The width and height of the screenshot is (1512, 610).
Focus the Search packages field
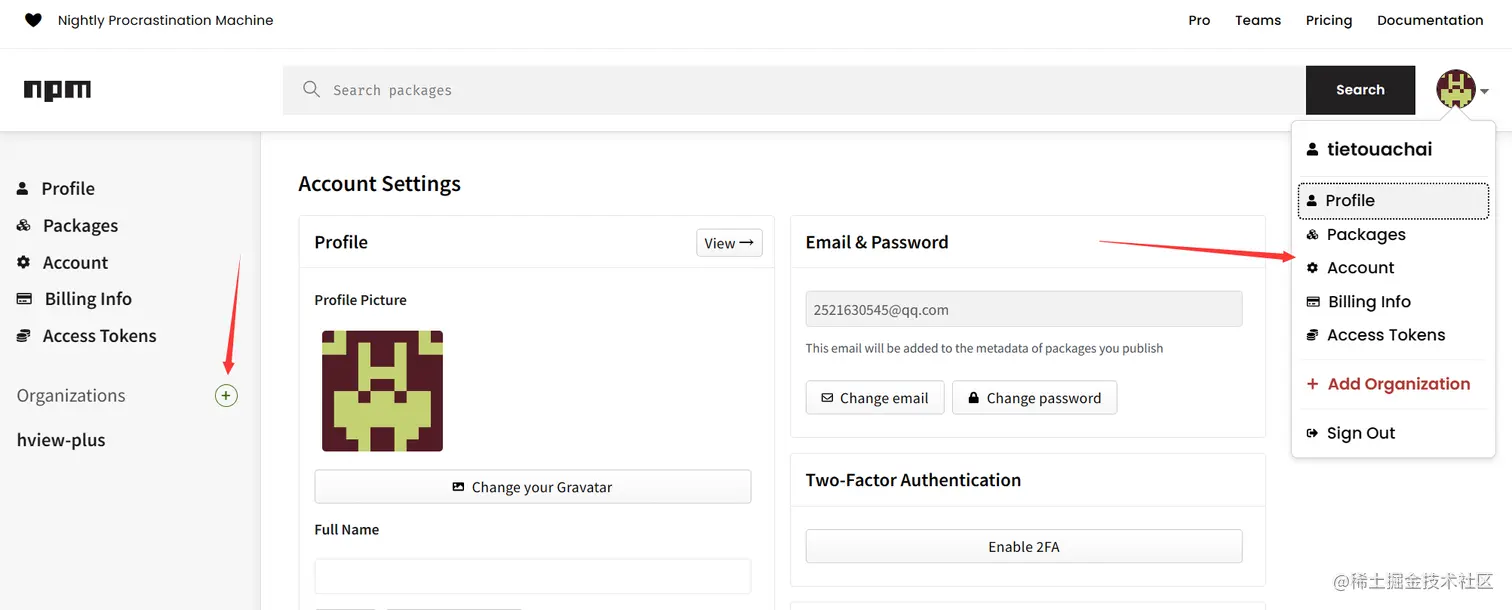(794, 90)
